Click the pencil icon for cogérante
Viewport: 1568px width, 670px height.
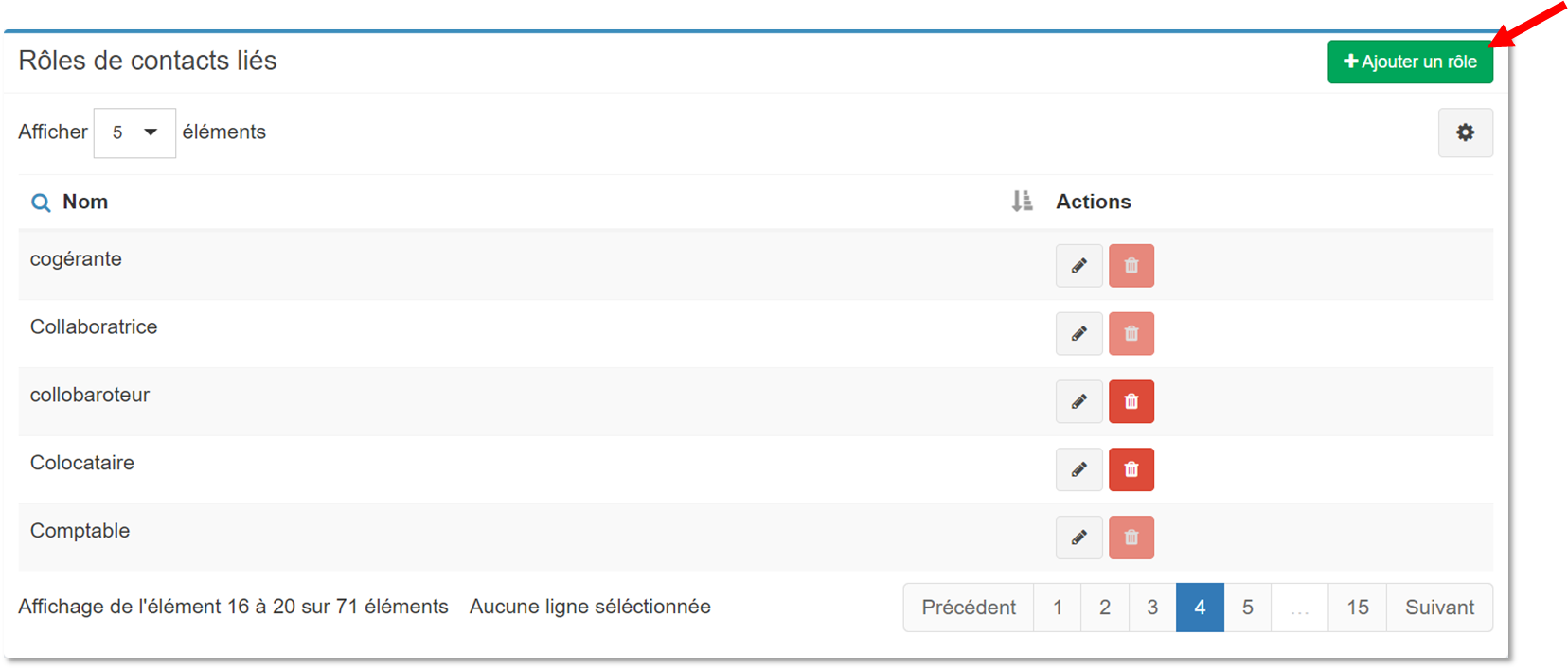click(1078, 266)
